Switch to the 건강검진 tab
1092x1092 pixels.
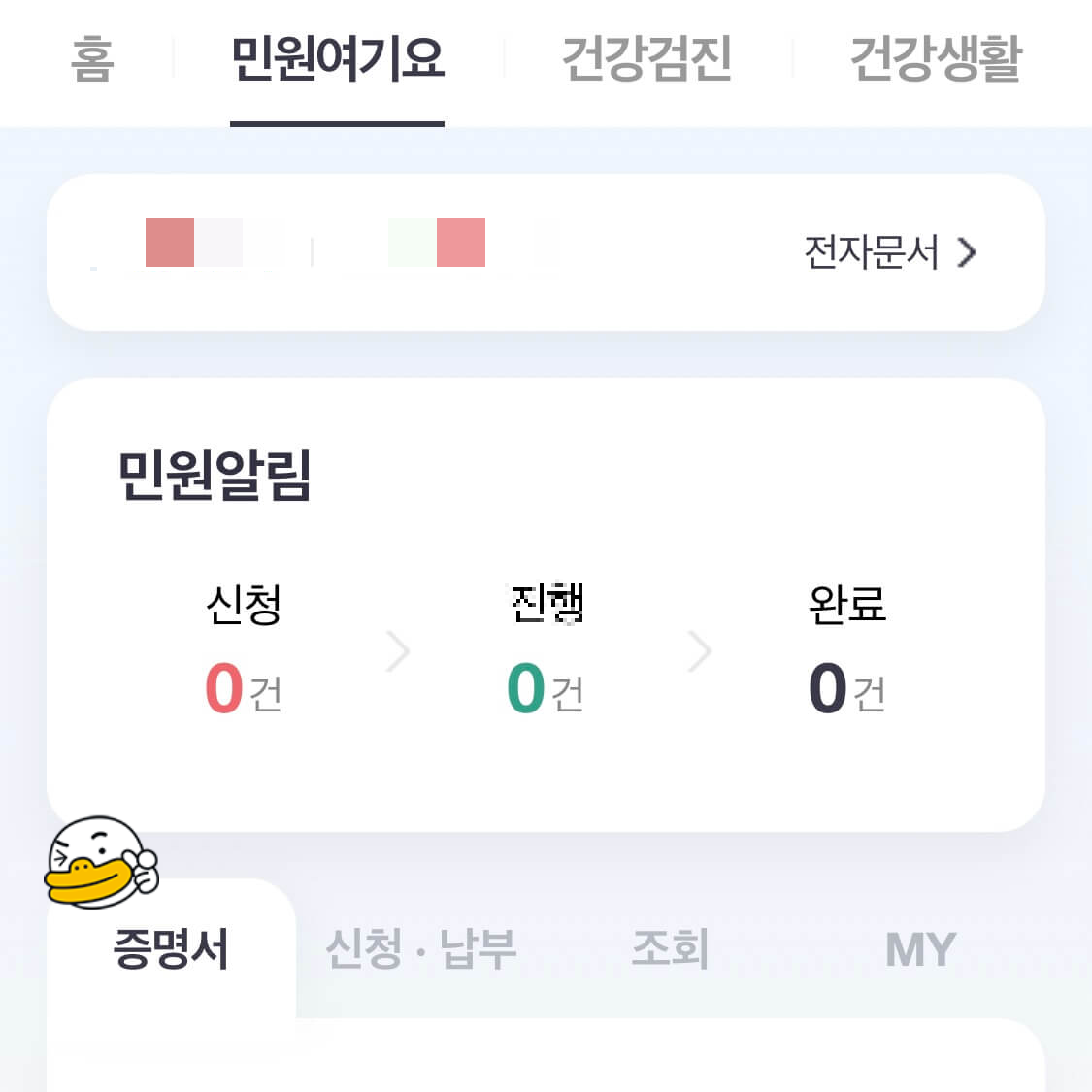[648, 60]
